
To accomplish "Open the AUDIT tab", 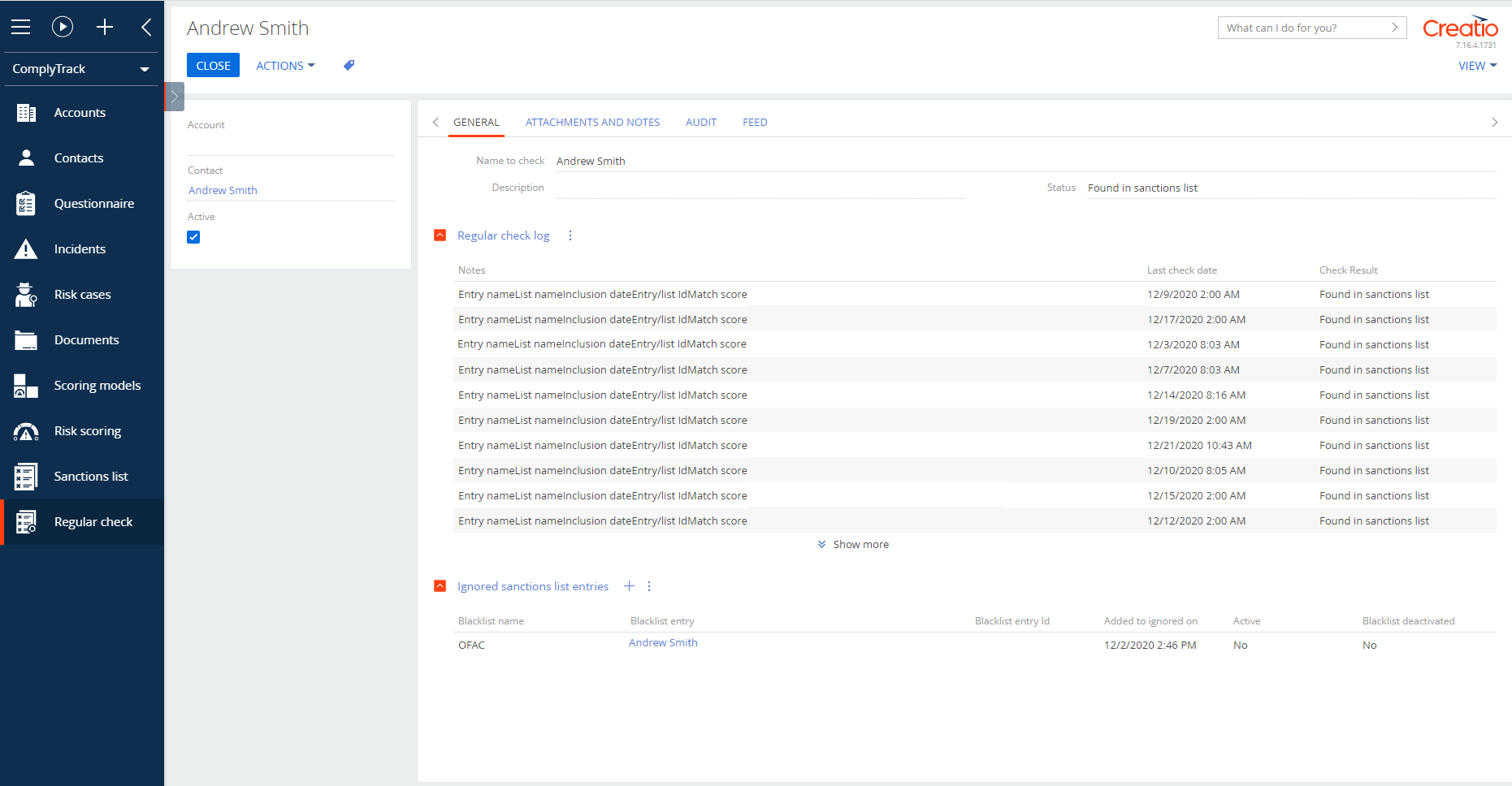I will 700,122.
